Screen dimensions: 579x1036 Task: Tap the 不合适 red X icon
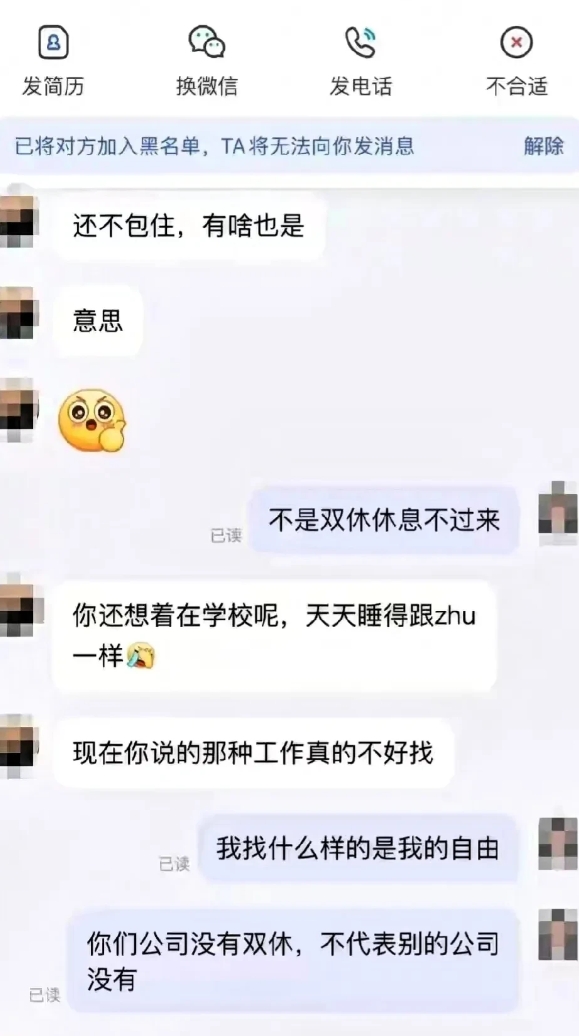pyautogui.click(x=516, y=43)
